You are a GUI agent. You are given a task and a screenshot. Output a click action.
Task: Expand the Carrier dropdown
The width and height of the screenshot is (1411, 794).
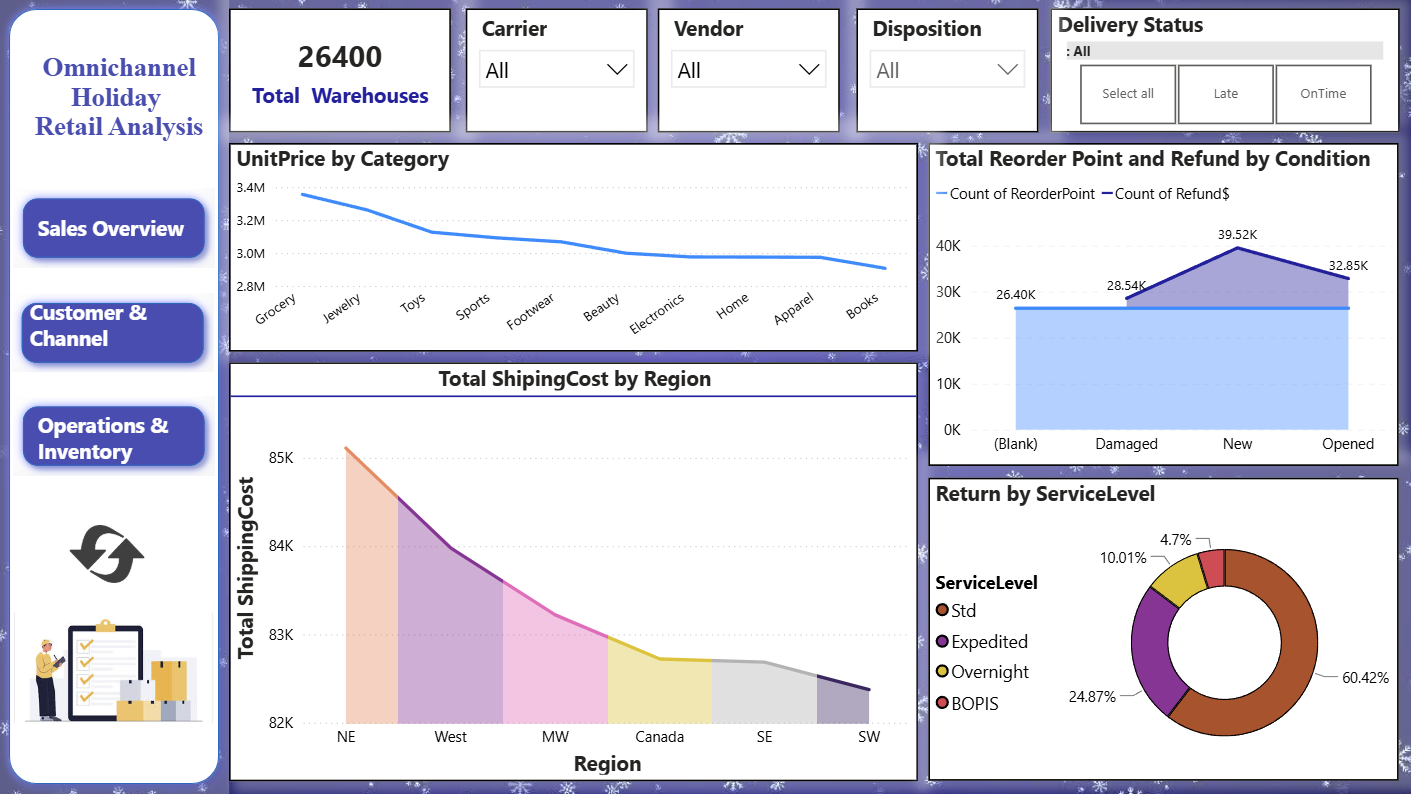coord(556,70)
